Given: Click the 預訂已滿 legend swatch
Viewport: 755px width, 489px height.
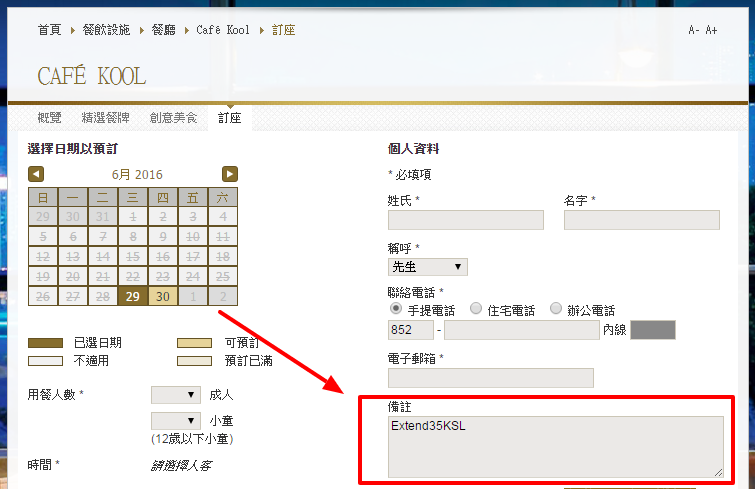Looking at the screenshot, I should pos(195,361).
